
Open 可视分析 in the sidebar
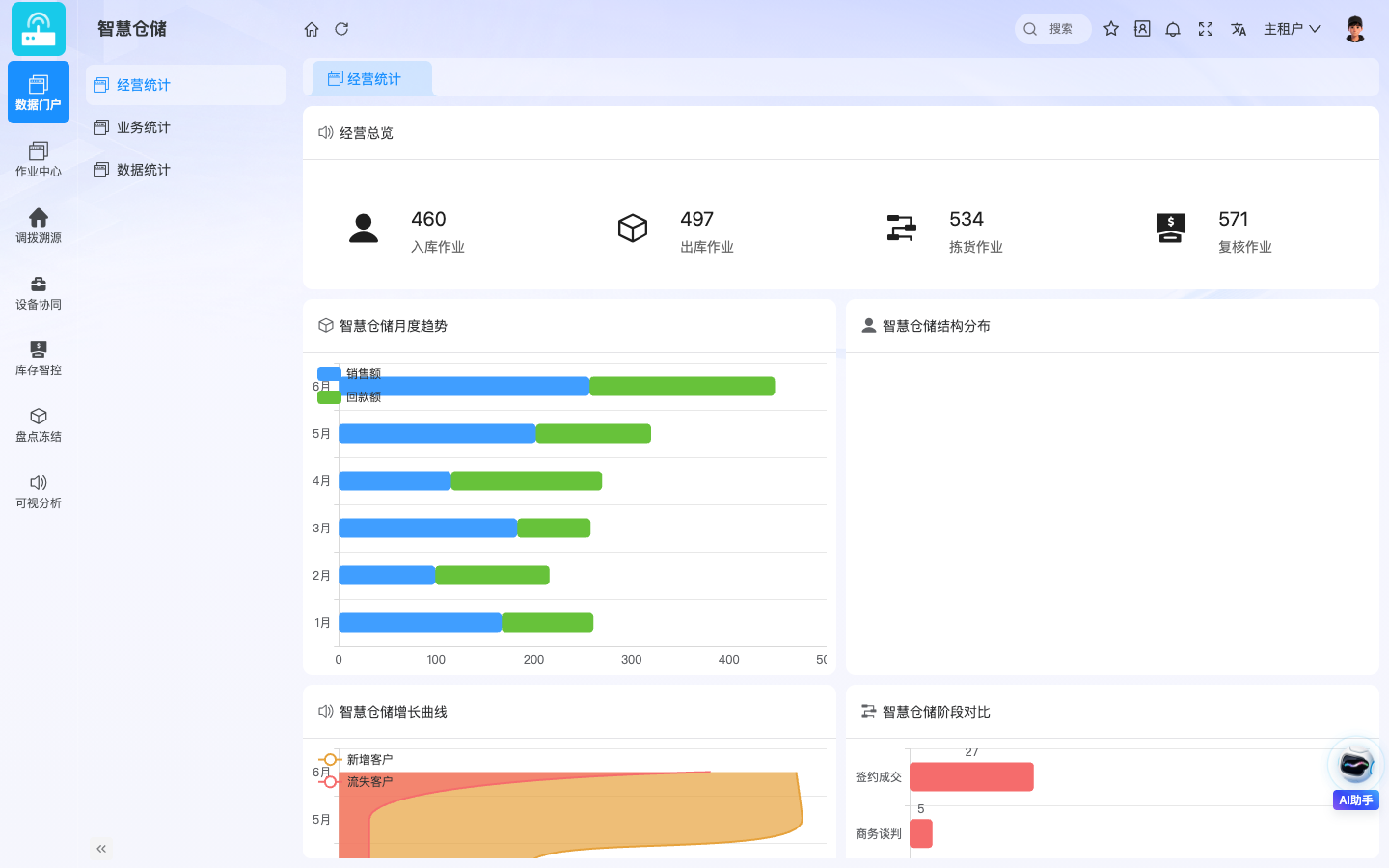(39, 491)
